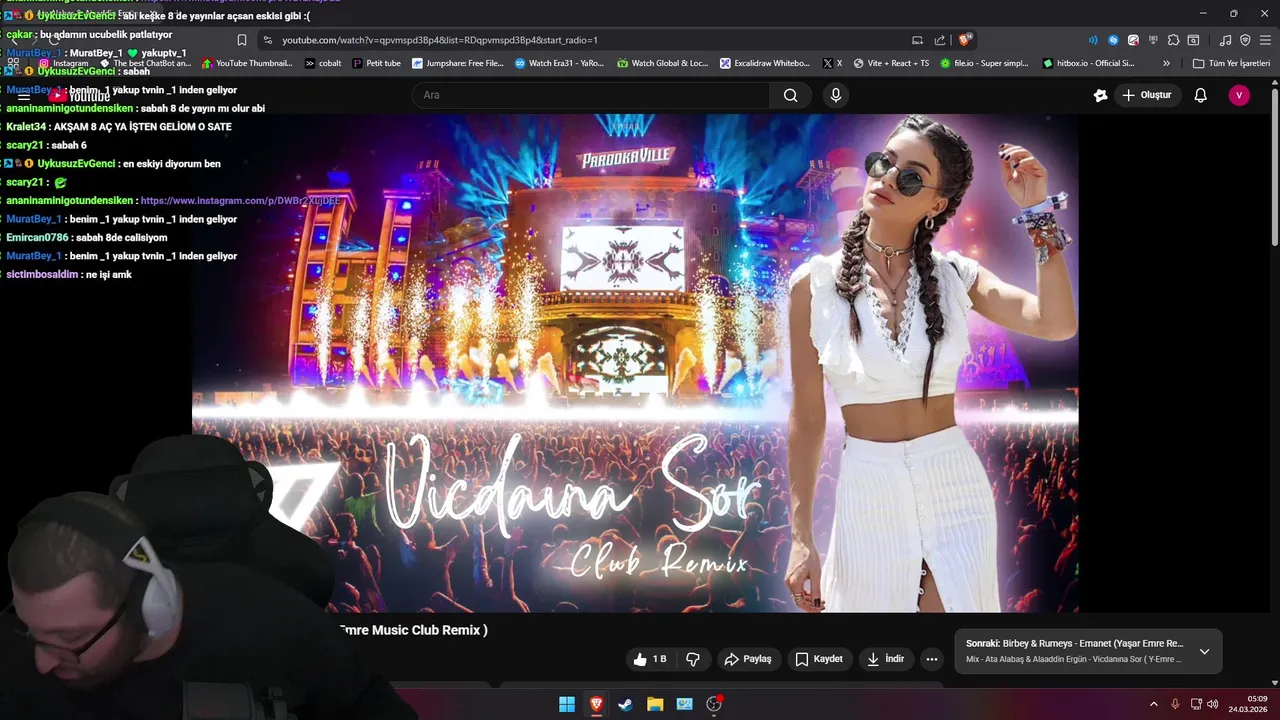The height and width of the screenshot is (720, 1280).
Task: Dislike the video with thumbs down
Action: point(693,659)
